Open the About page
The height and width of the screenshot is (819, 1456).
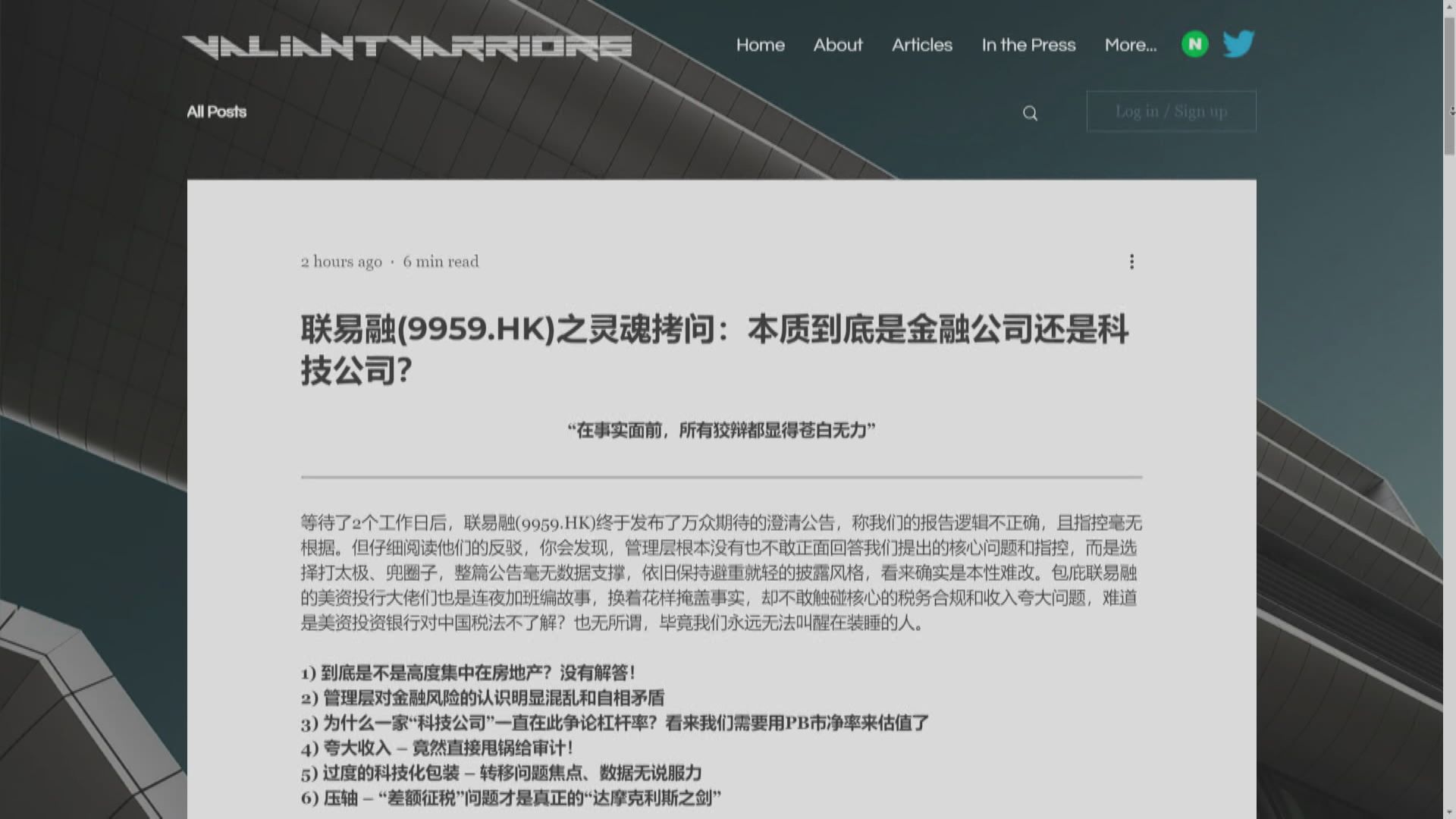tap(837, 45)
